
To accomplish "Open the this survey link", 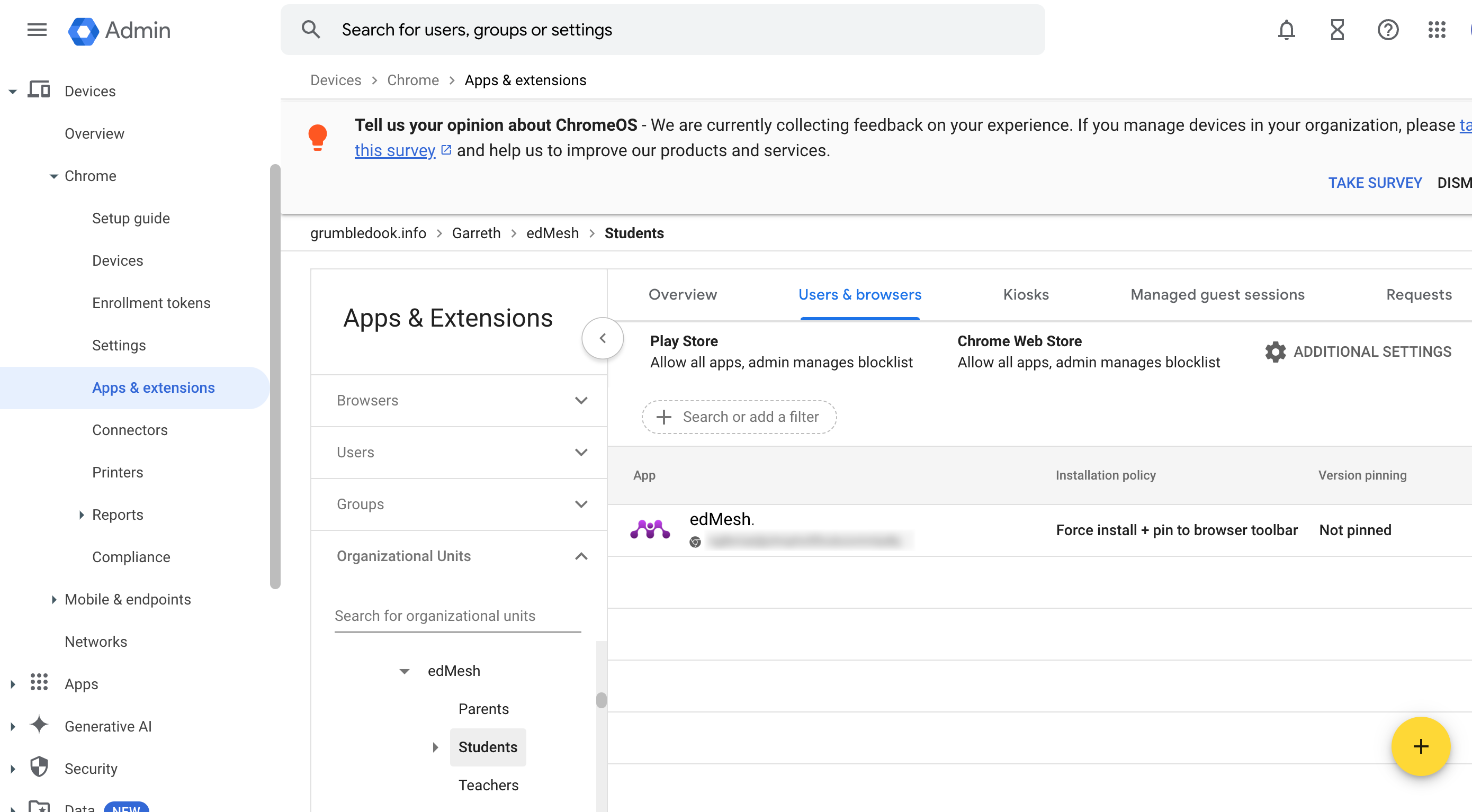I will pyautogui.click(x=395, y=150).
